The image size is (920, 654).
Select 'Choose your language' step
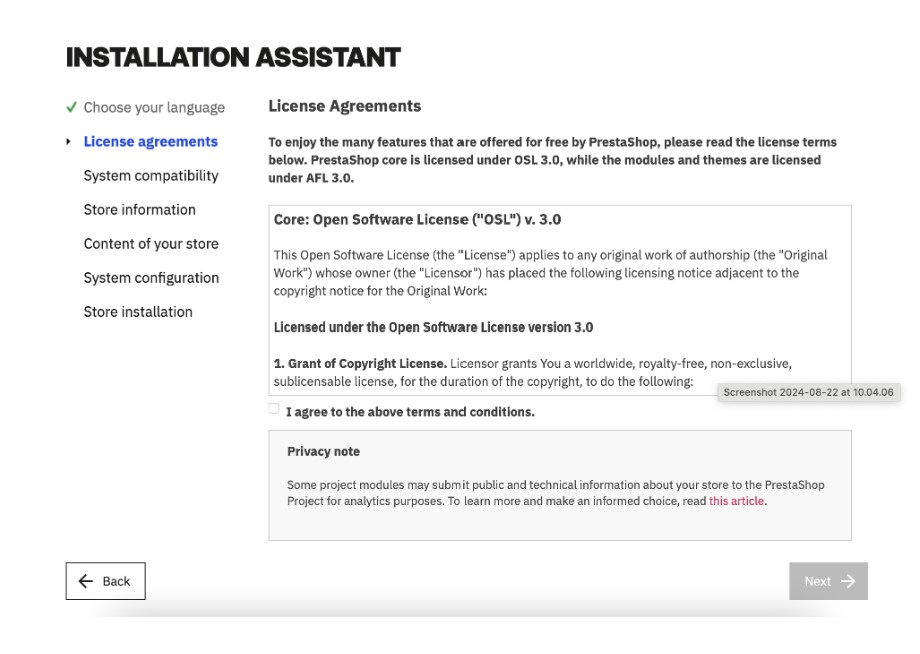click(x=154, y=107)
